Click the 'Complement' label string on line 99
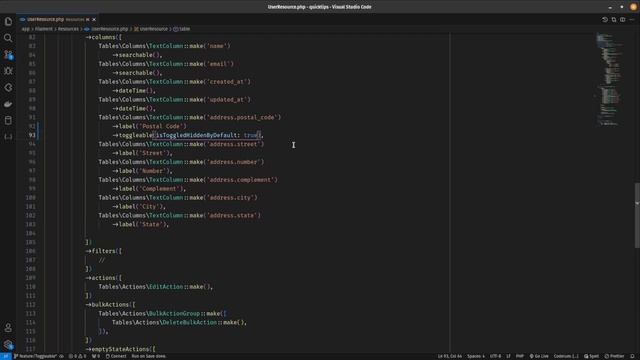640x360 pixels. point(159,189)
